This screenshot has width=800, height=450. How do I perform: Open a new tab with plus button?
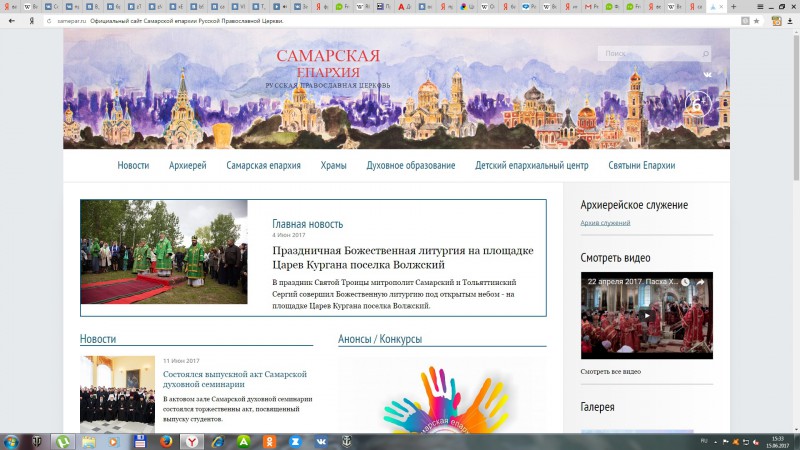[x=734, y=7]
